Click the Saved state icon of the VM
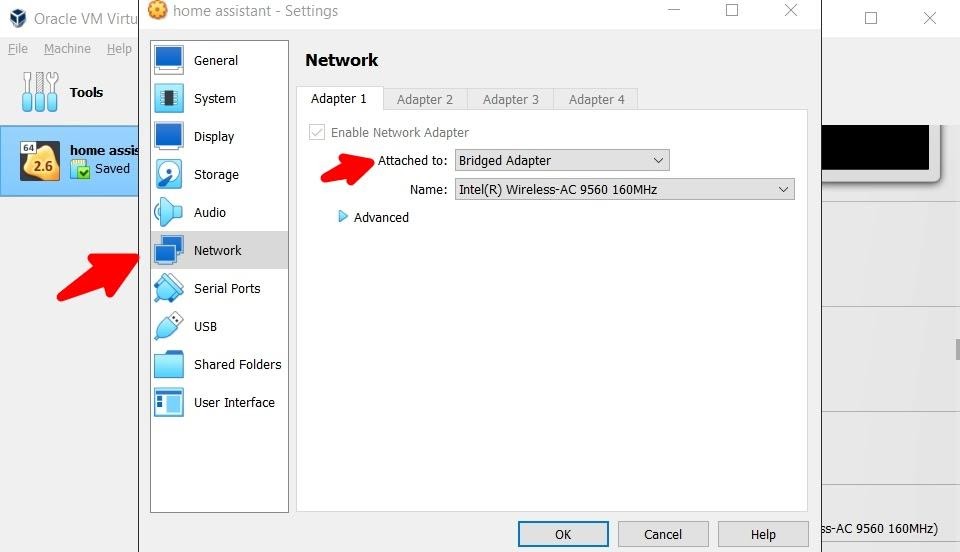Viewport: 960px width, 552px height. tap(80, 170)
